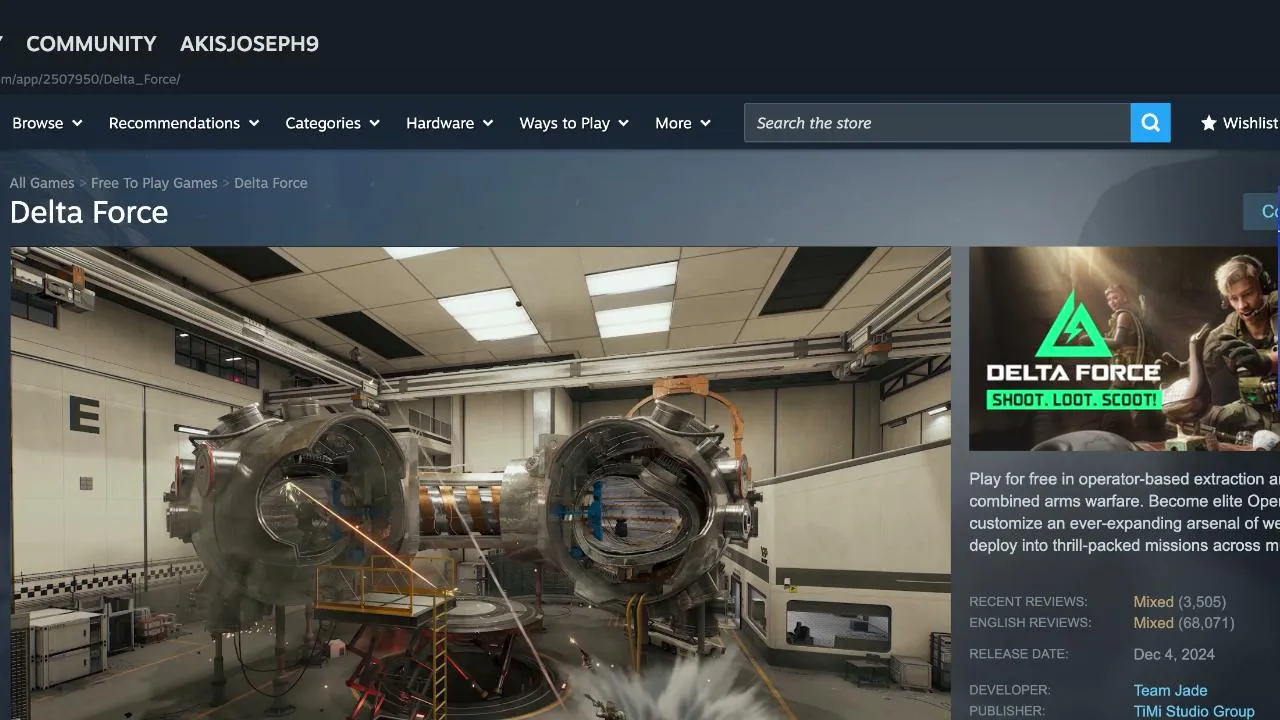This screenshot has width=1280, height=720.
Task: View the Mixed English reviews summary
Action: (1153, 623)
